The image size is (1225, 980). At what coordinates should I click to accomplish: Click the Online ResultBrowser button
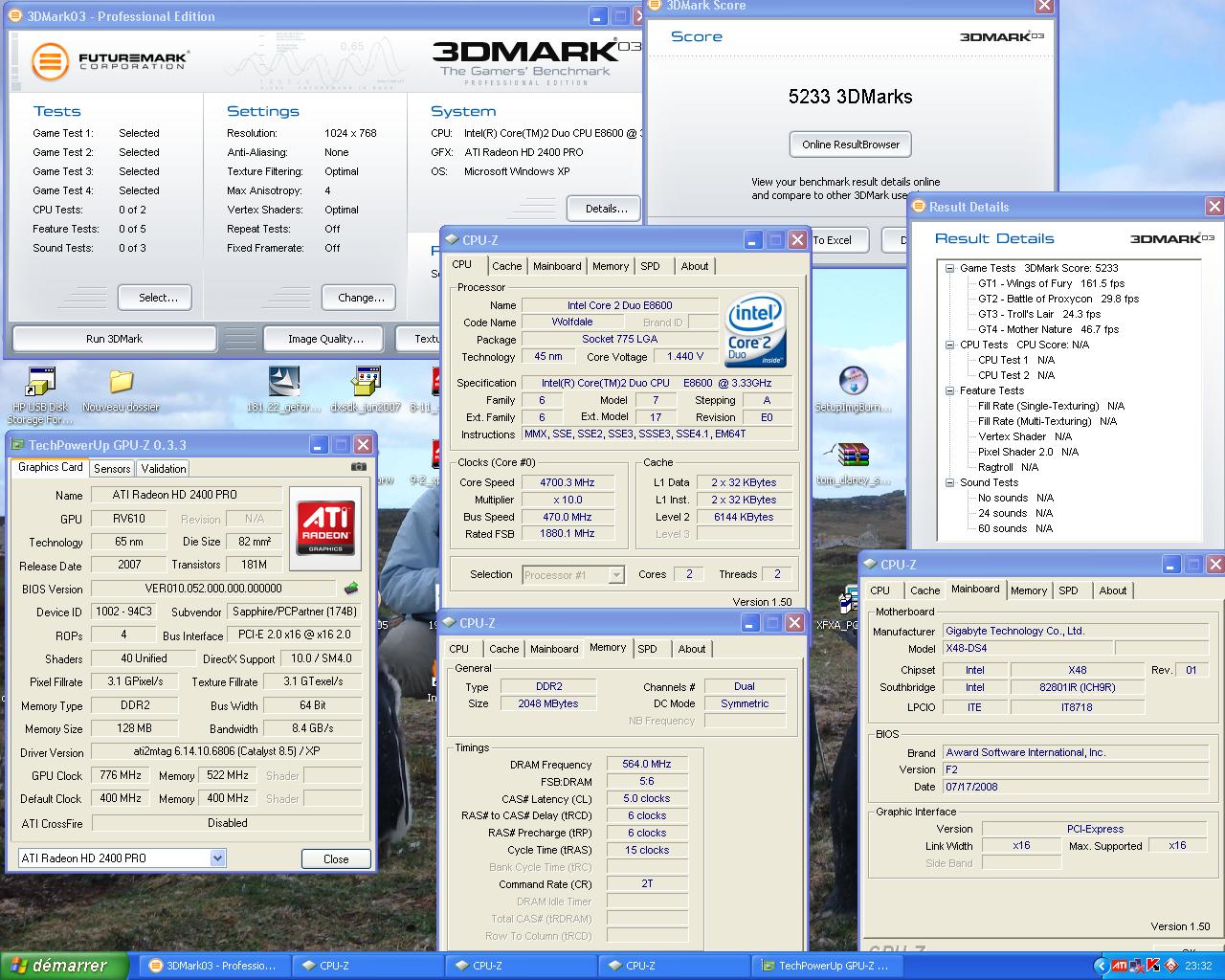pyautogui.click(x=851, y=145)
